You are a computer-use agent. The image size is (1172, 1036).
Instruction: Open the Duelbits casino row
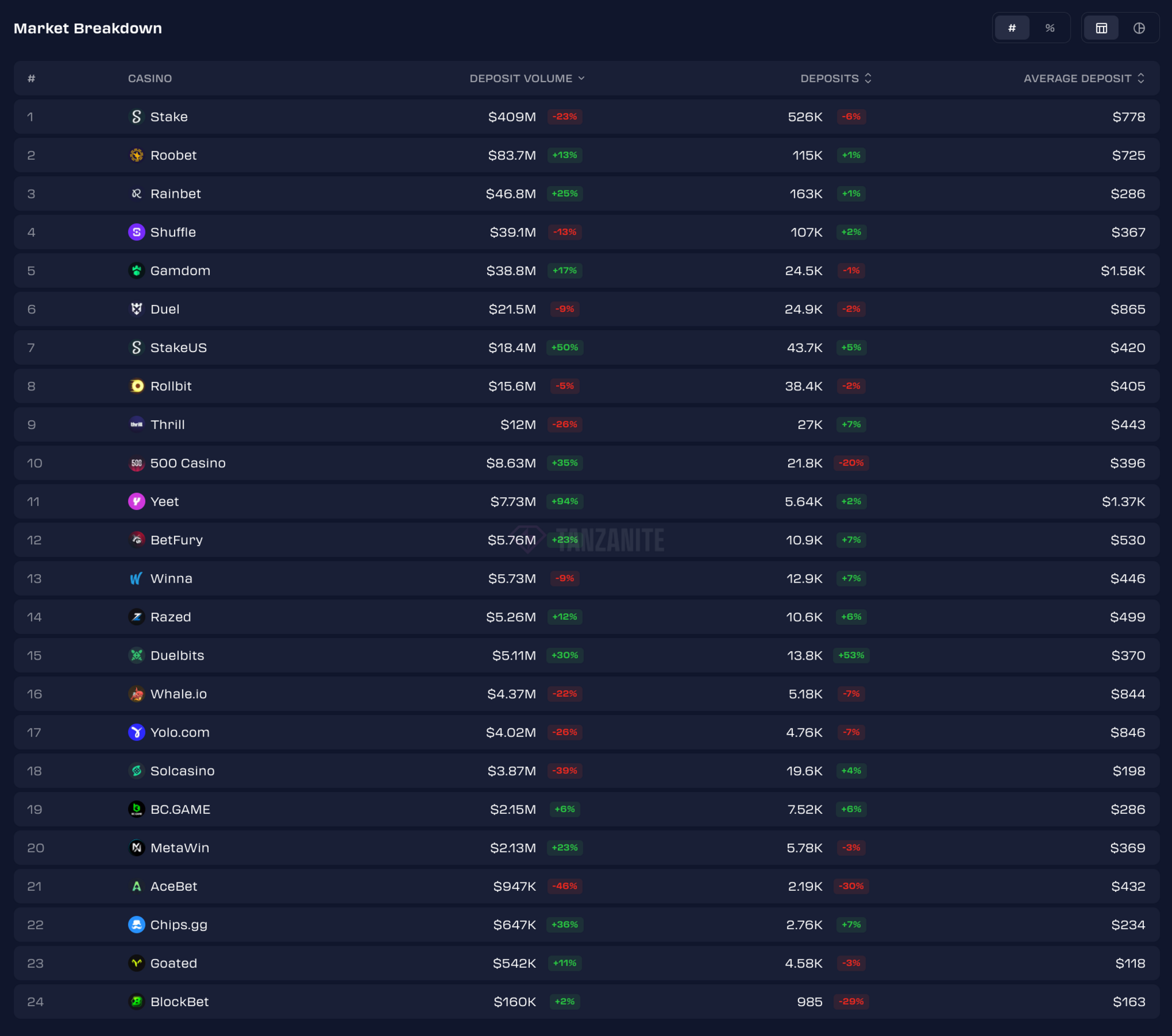click(177, 655)
